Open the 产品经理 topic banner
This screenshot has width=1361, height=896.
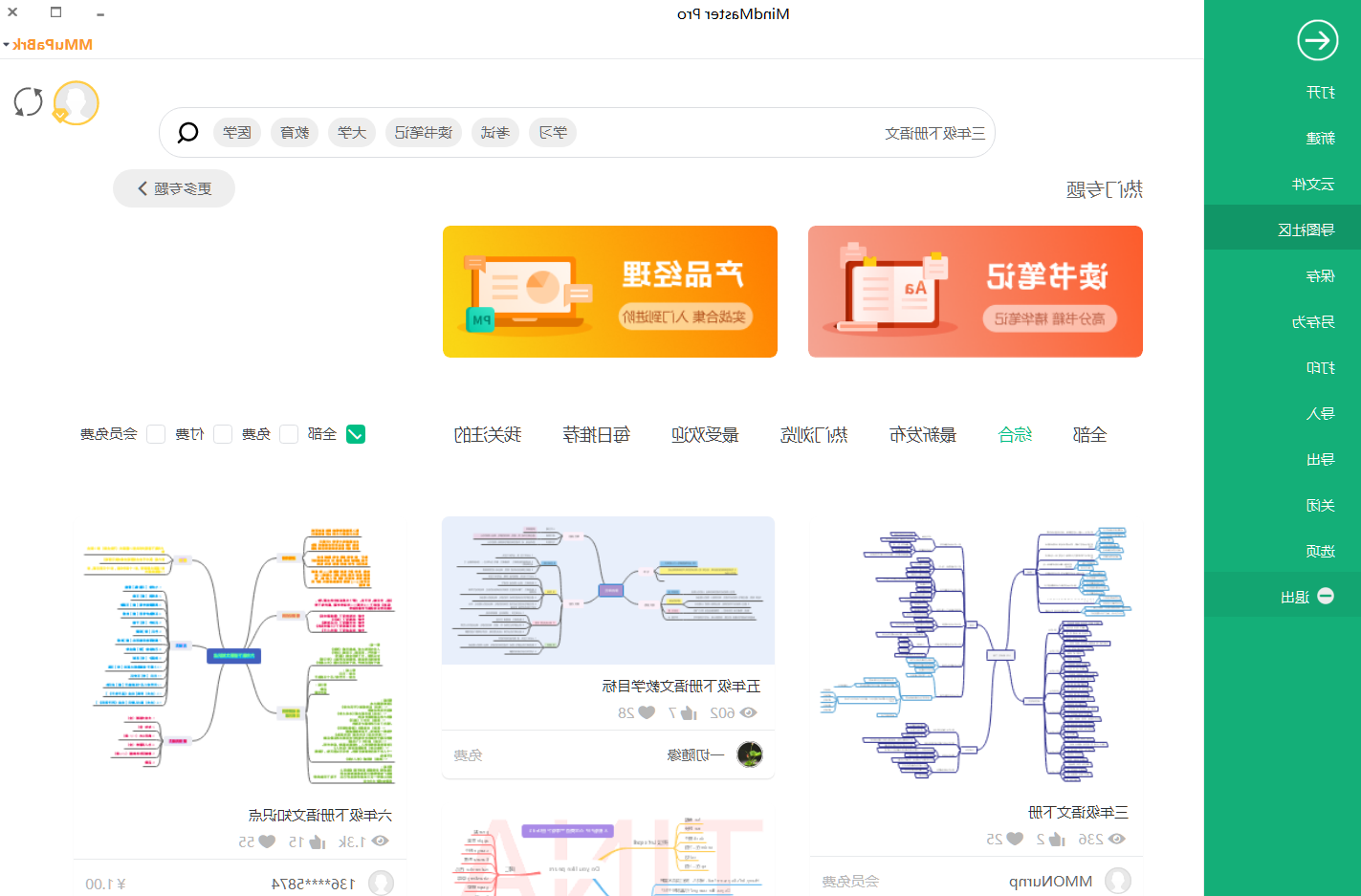tap(610, 292)
